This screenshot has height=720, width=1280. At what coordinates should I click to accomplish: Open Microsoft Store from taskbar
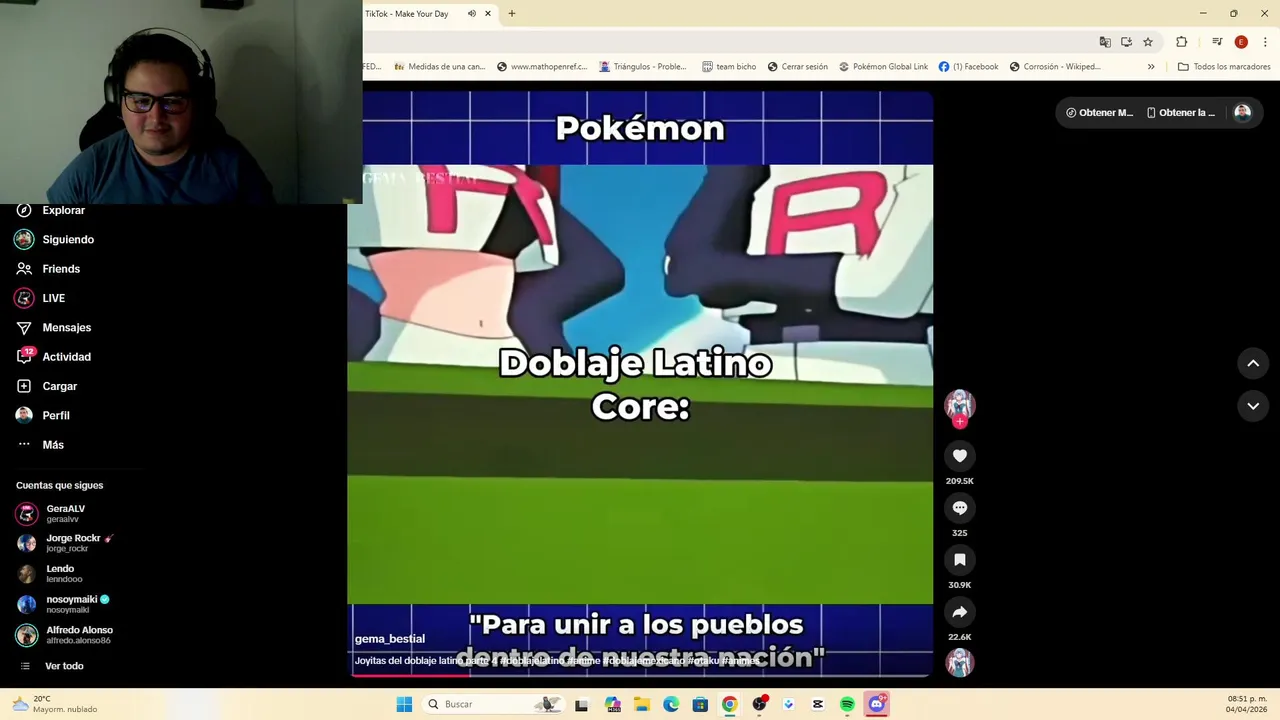pyautogui.click(x=700, y=704)
